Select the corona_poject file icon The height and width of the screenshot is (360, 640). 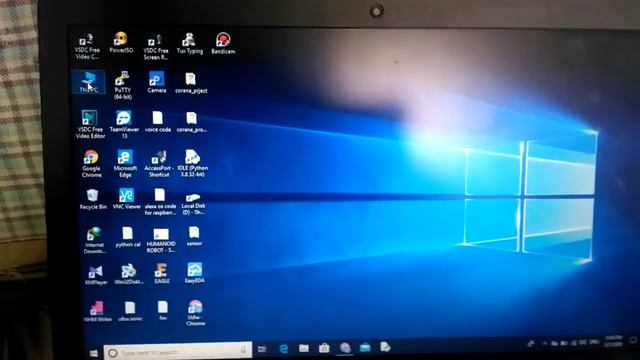point(191,83)
